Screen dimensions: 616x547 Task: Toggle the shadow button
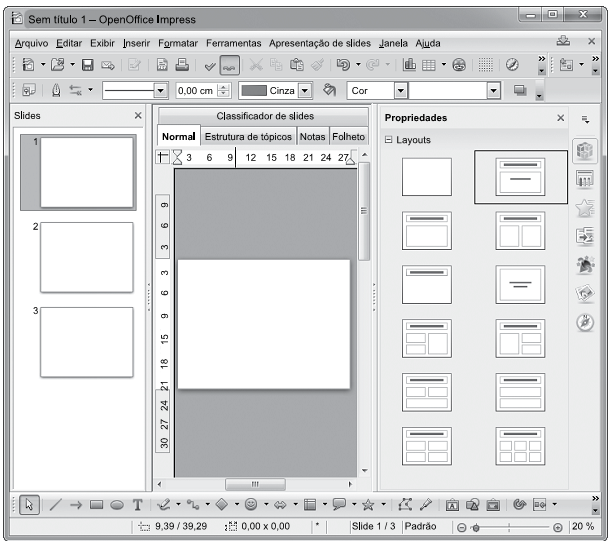click(519, 90)
